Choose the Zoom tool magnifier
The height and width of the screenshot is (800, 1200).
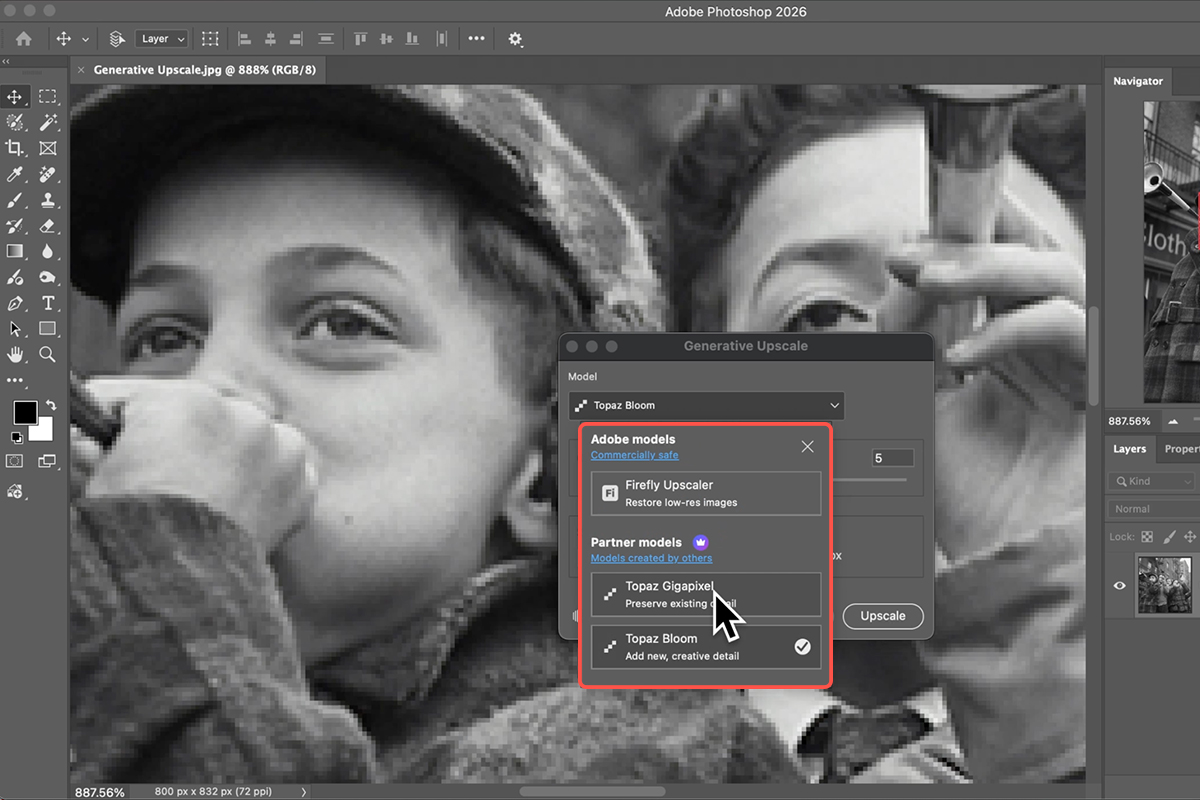[x=47, y=354]
